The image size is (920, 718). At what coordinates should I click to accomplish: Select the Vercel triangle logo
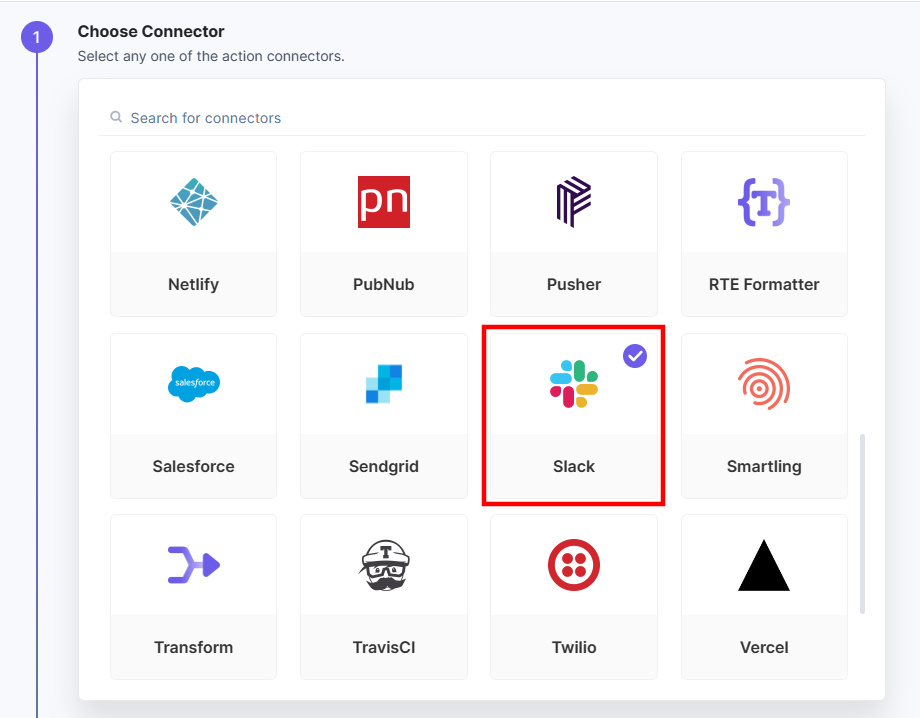coord(764,565)
